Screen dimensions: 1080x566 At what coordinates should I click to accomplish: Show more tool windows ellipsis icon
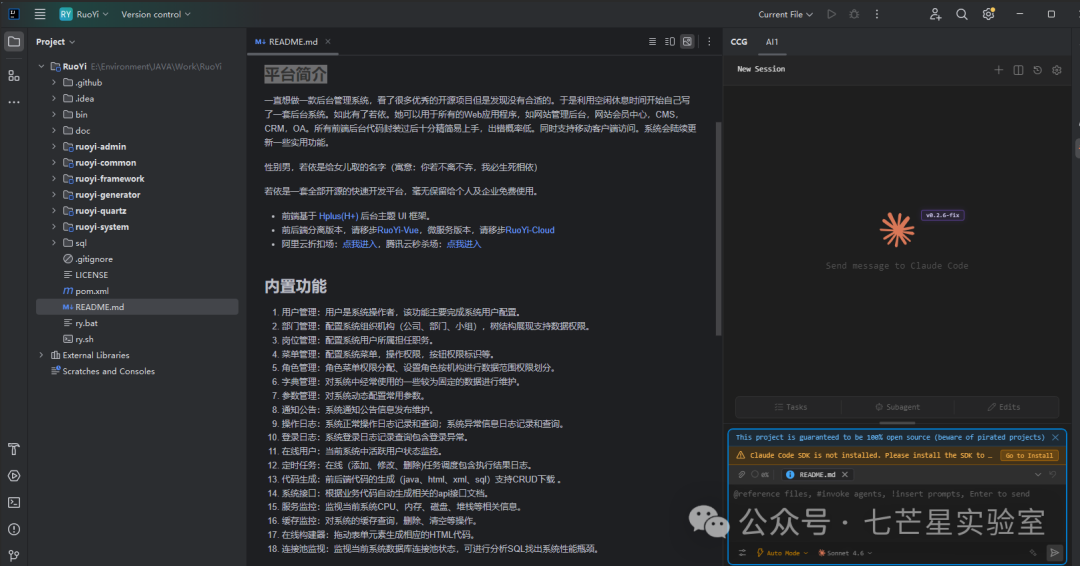(x=14, y=102)
